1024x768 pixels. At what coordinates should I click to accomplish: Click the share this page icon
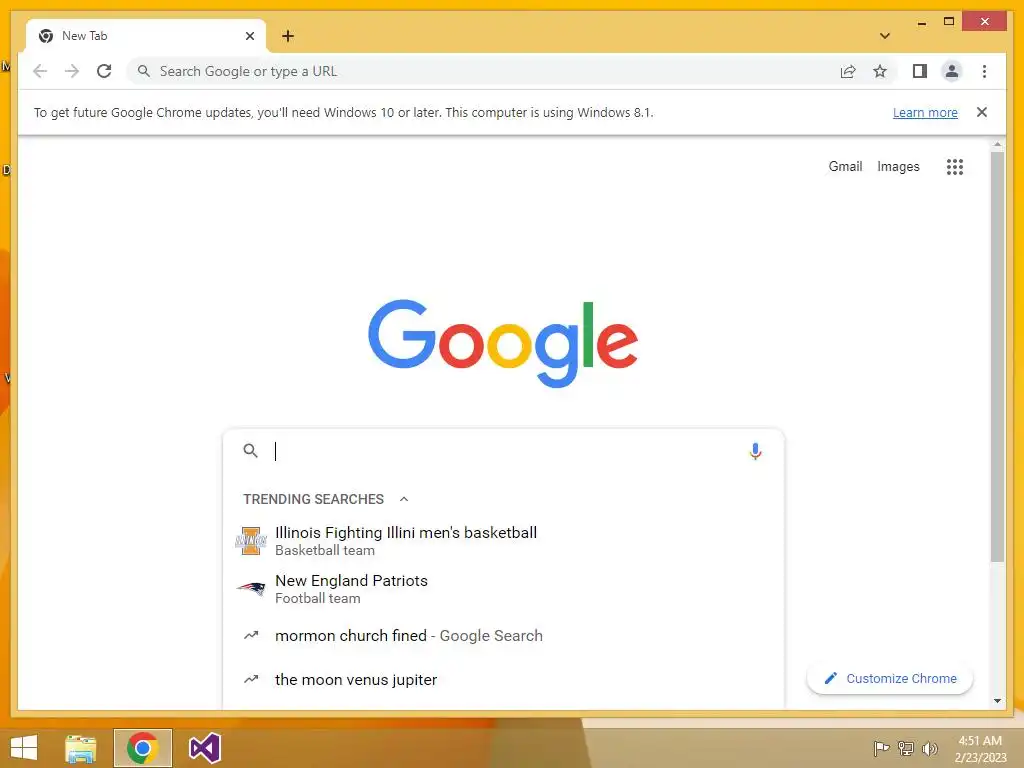(848, 71)
